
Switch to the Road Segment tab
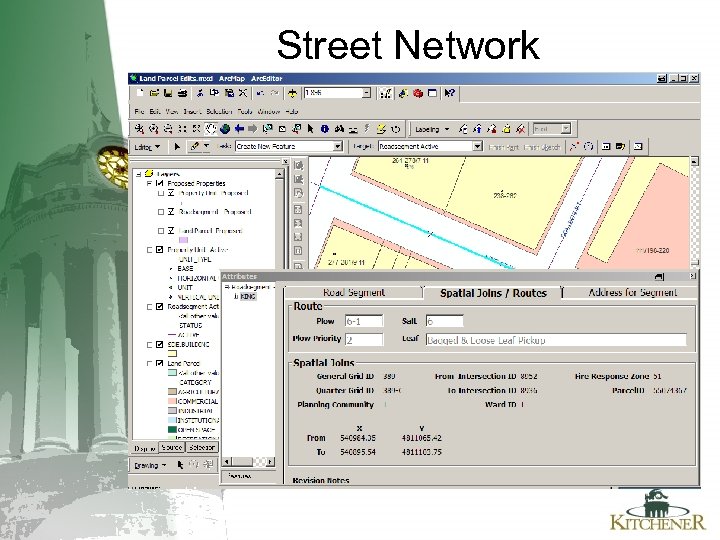click(354, 292)
